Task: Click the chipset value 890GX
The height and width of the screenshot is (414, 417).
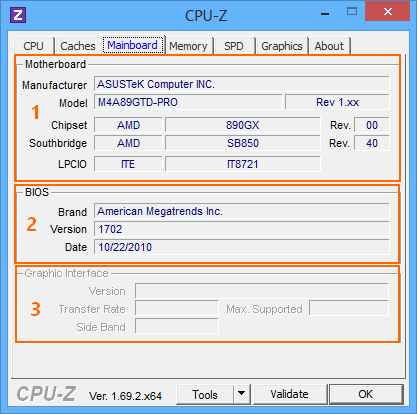Action: 243,125
